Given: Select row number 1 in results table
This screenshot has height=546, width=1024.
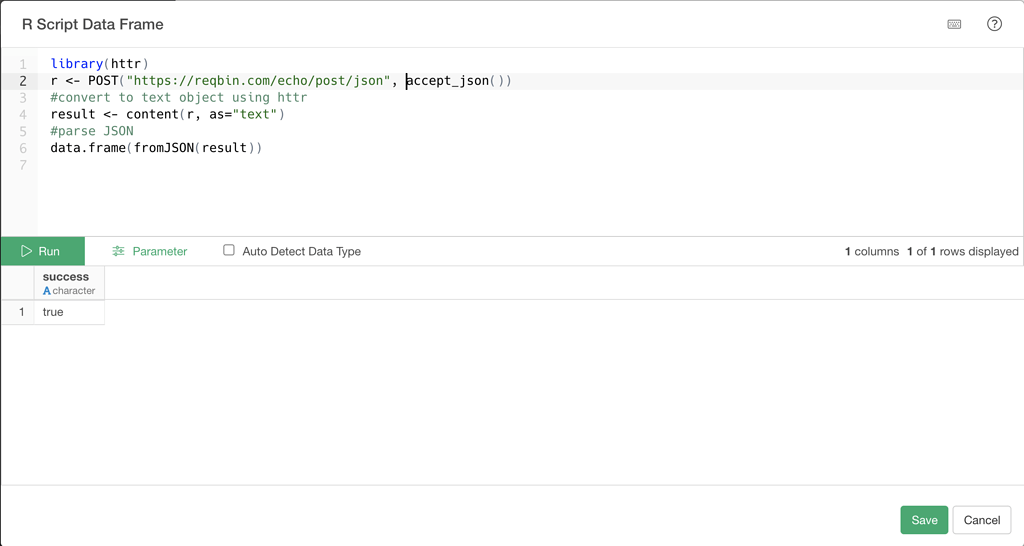Looking at the screenshot, I should click(22, 312).
